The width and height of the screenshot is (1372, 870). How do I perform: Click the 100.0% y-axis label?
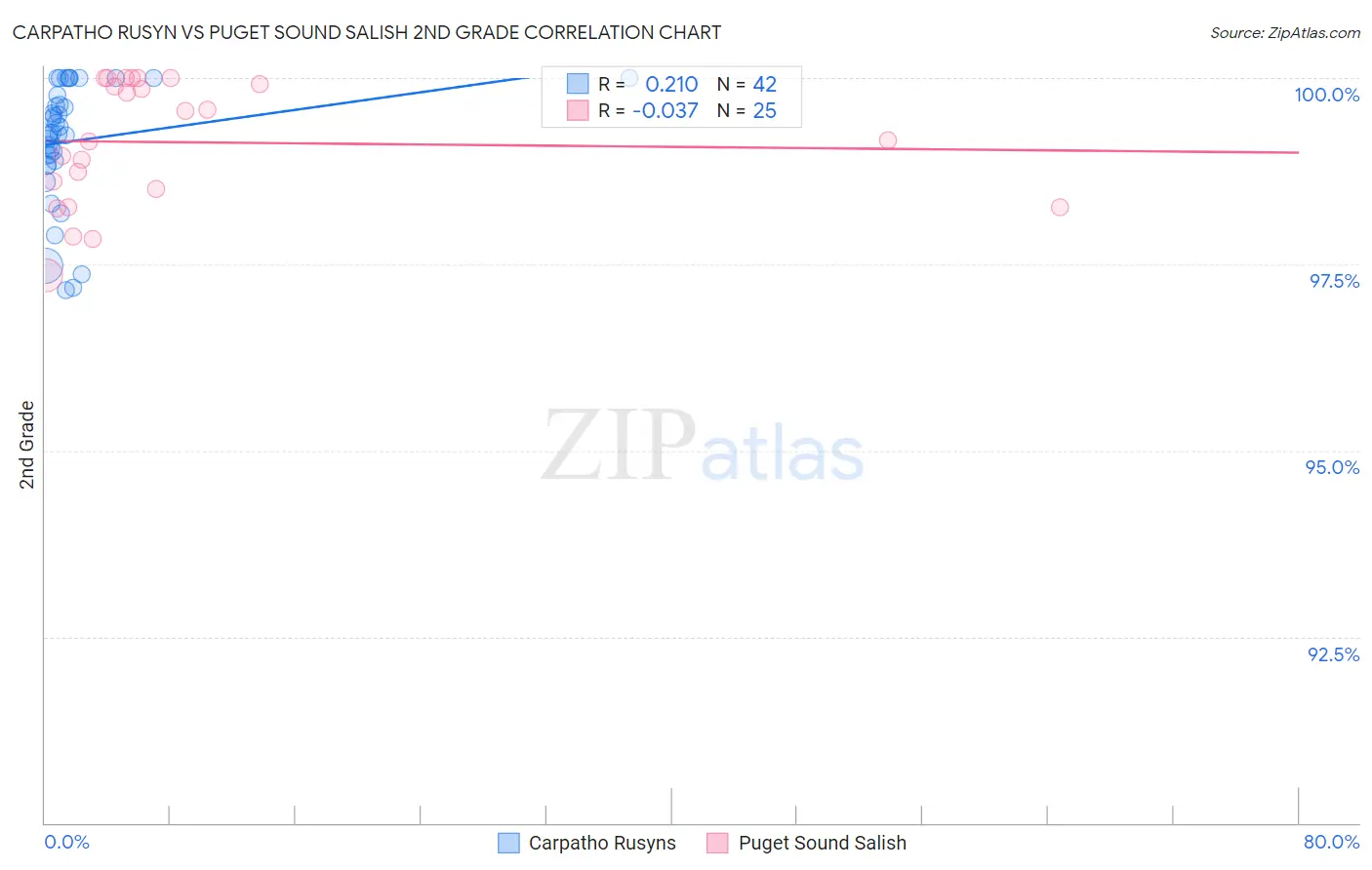coord(1326,95)
